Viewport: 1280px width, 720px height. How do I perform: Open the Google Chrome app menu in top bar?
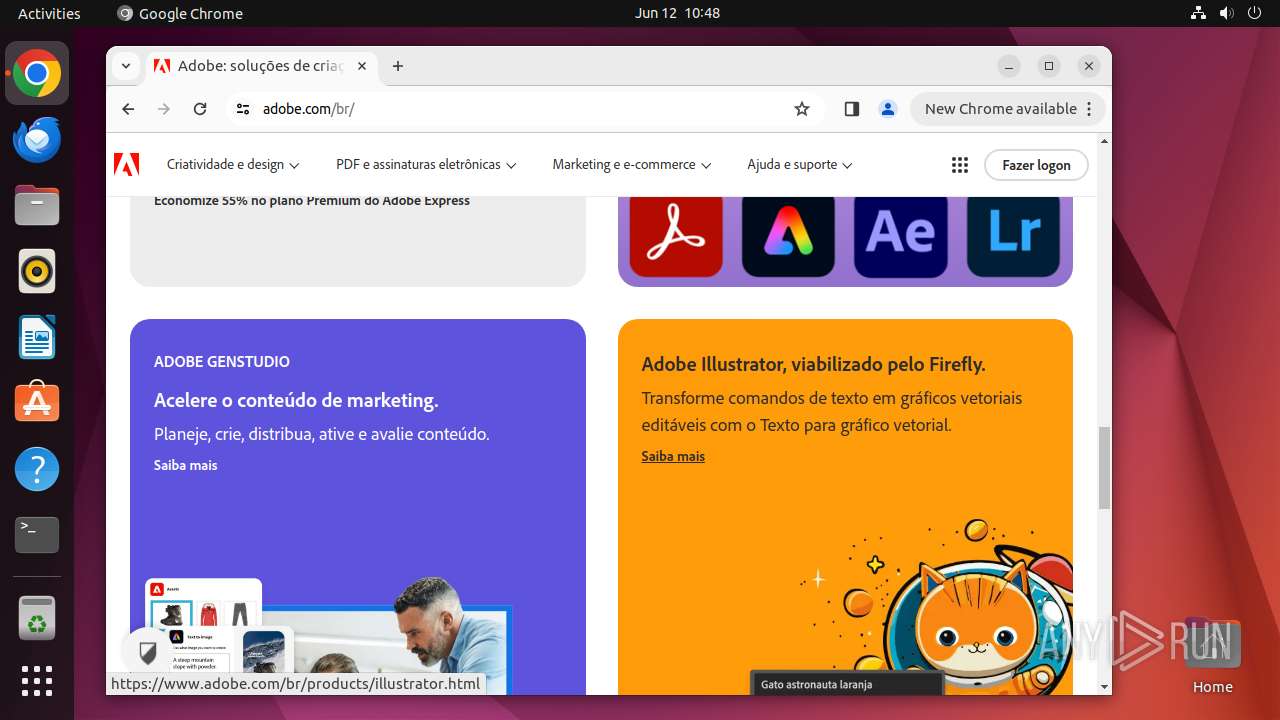[x=180, y=13]
